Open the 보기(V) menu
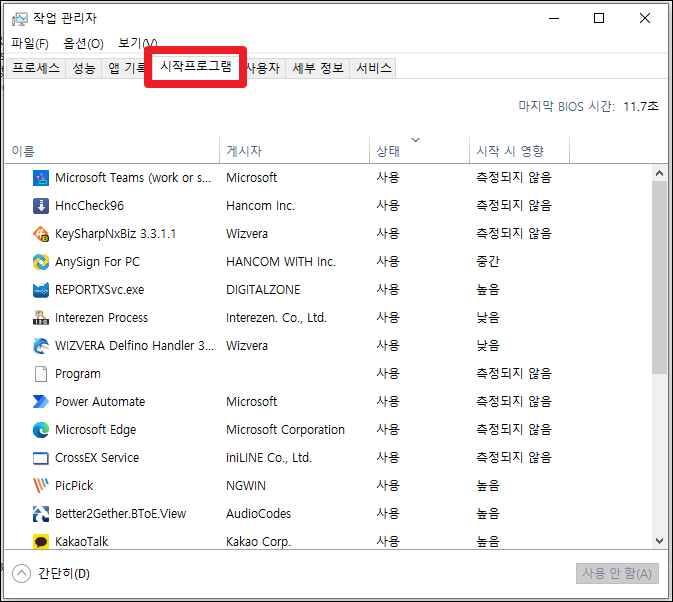The height and width of the screenshot is (602, 673). click(137, 43)
